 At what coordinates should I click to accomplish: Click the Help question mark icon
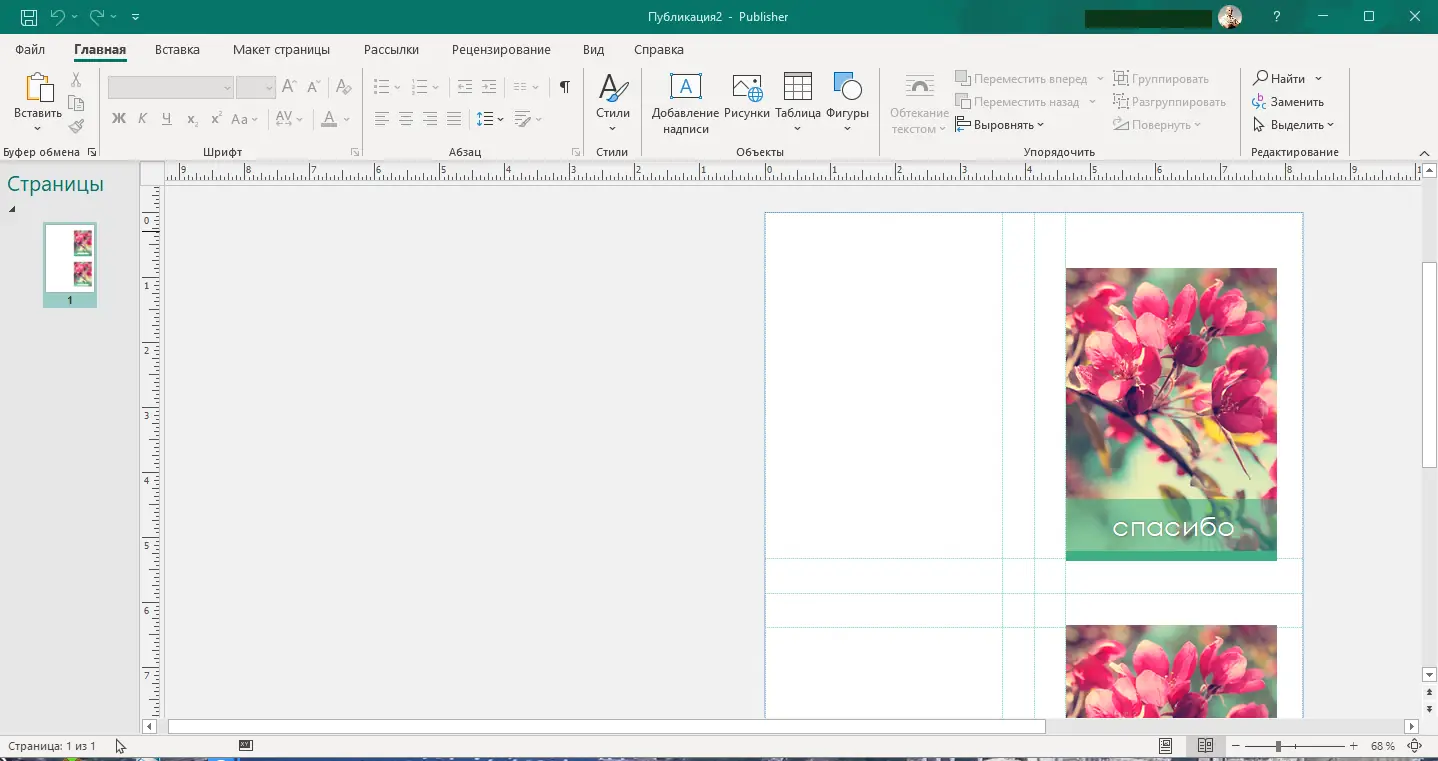[x=1277, y=17]
